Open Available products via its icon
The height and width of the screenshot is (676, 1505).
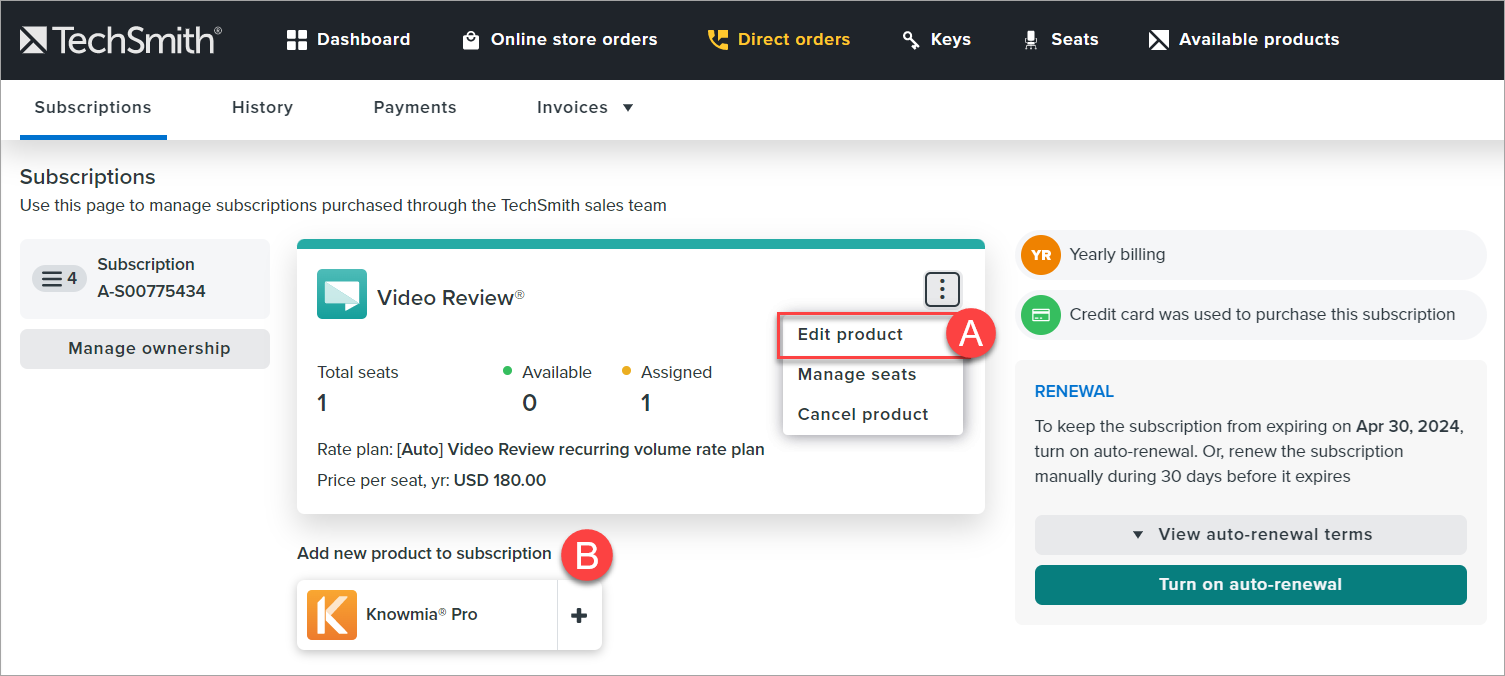[x=1159, y=39]
